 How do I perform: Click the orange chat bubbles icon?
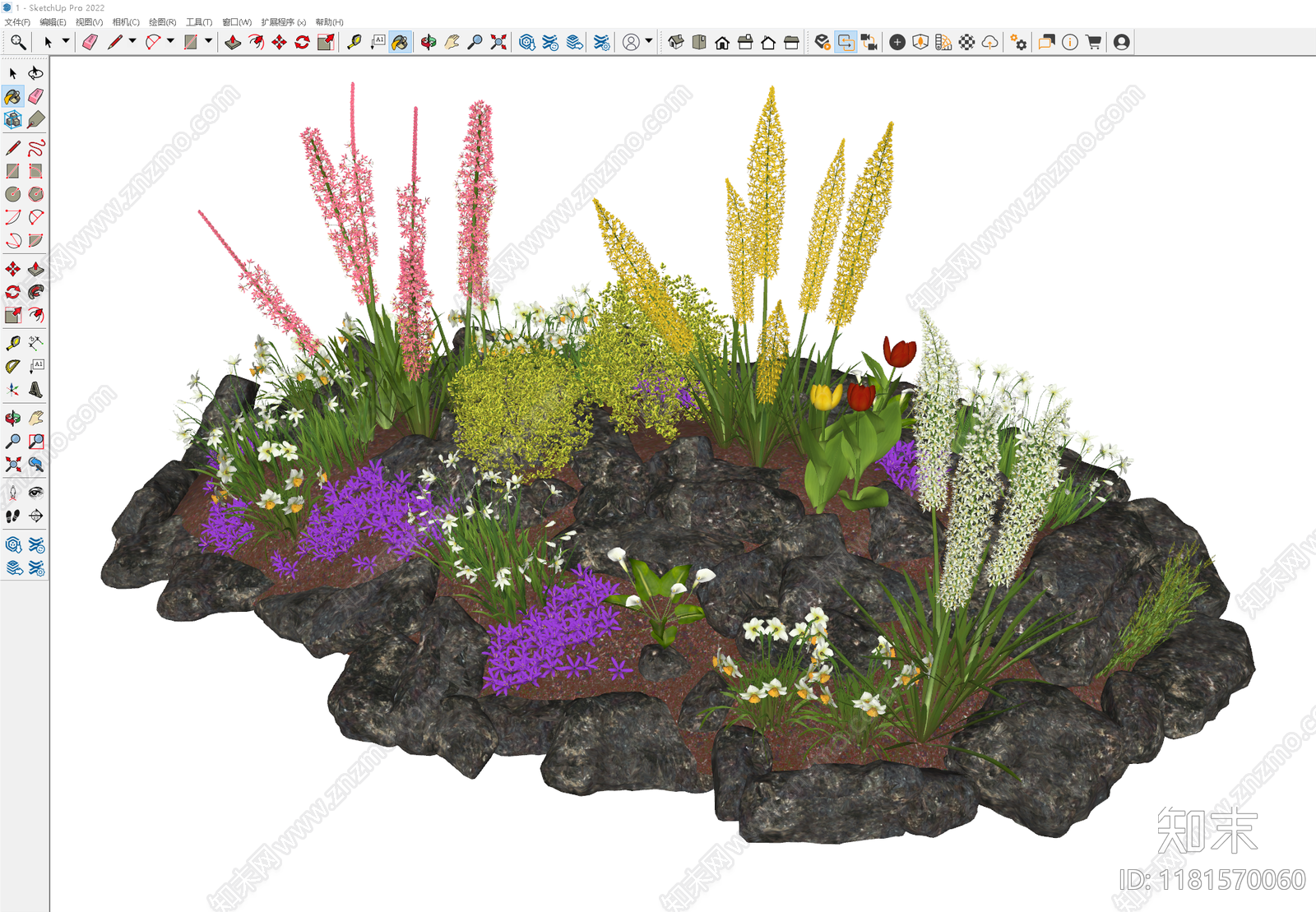1047,42
